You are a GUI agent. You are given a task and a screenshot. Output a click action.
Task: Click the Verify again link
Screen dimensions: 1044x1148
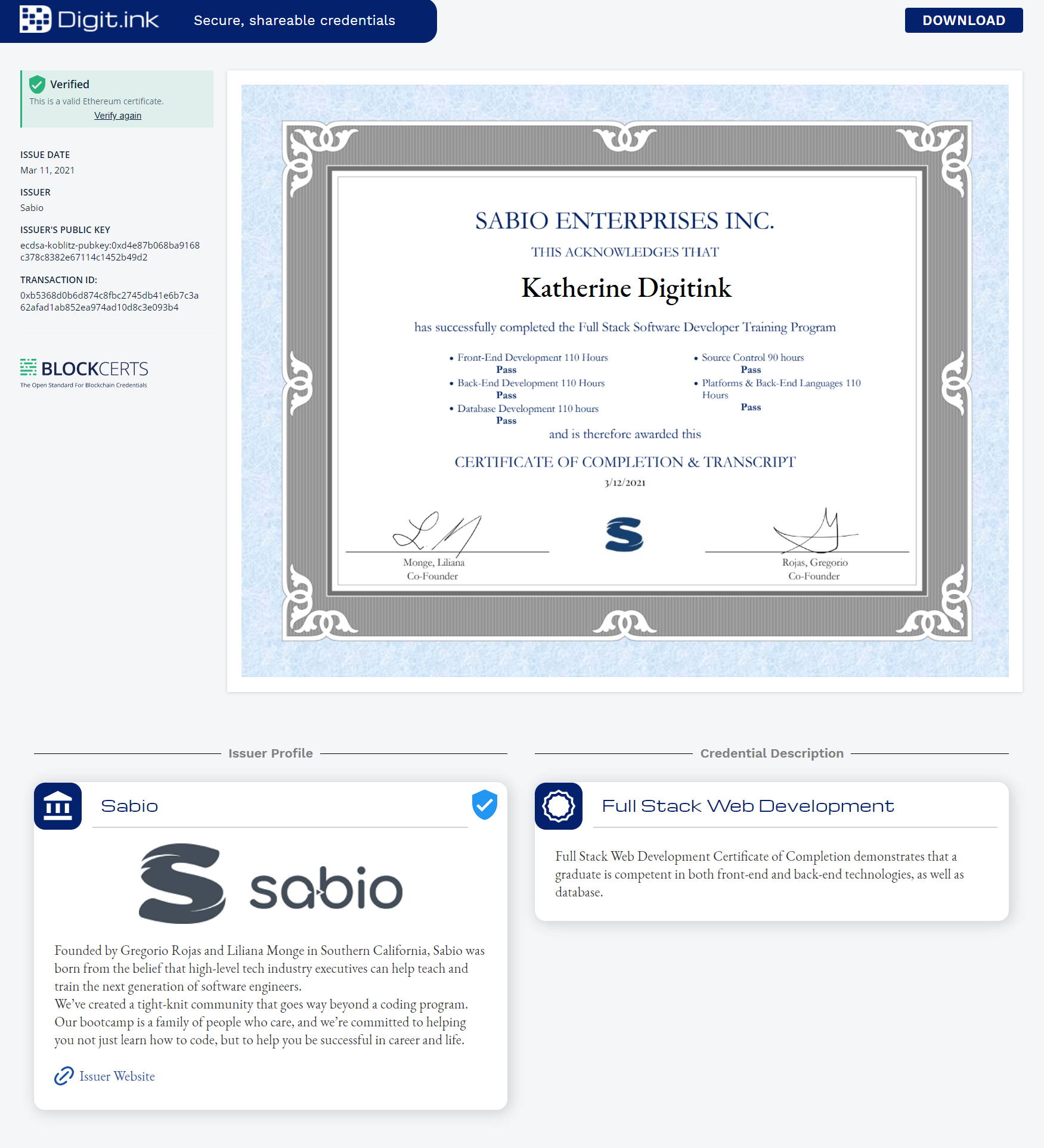pos(117,116)
